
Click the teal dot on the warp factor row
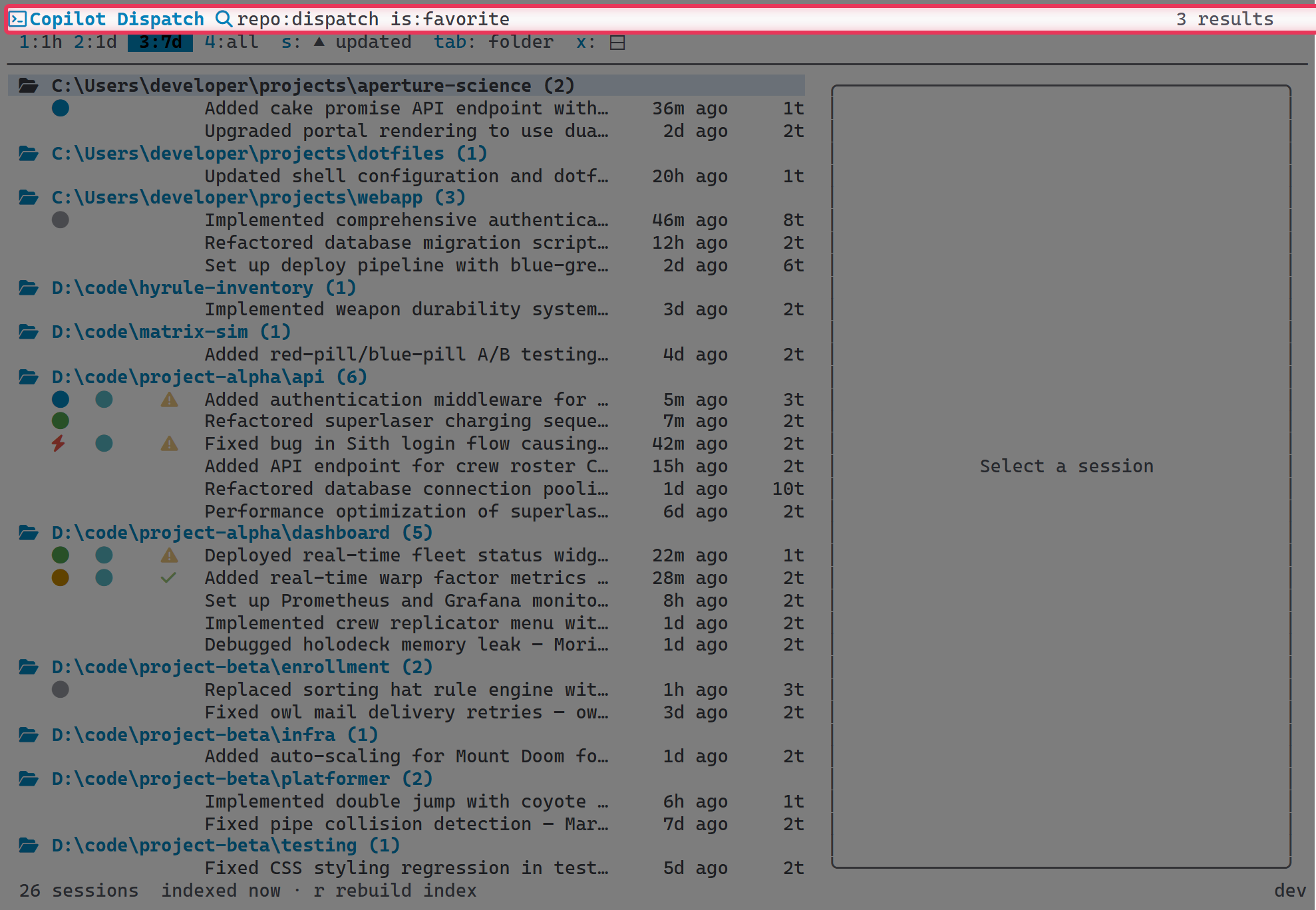(104, 577)
